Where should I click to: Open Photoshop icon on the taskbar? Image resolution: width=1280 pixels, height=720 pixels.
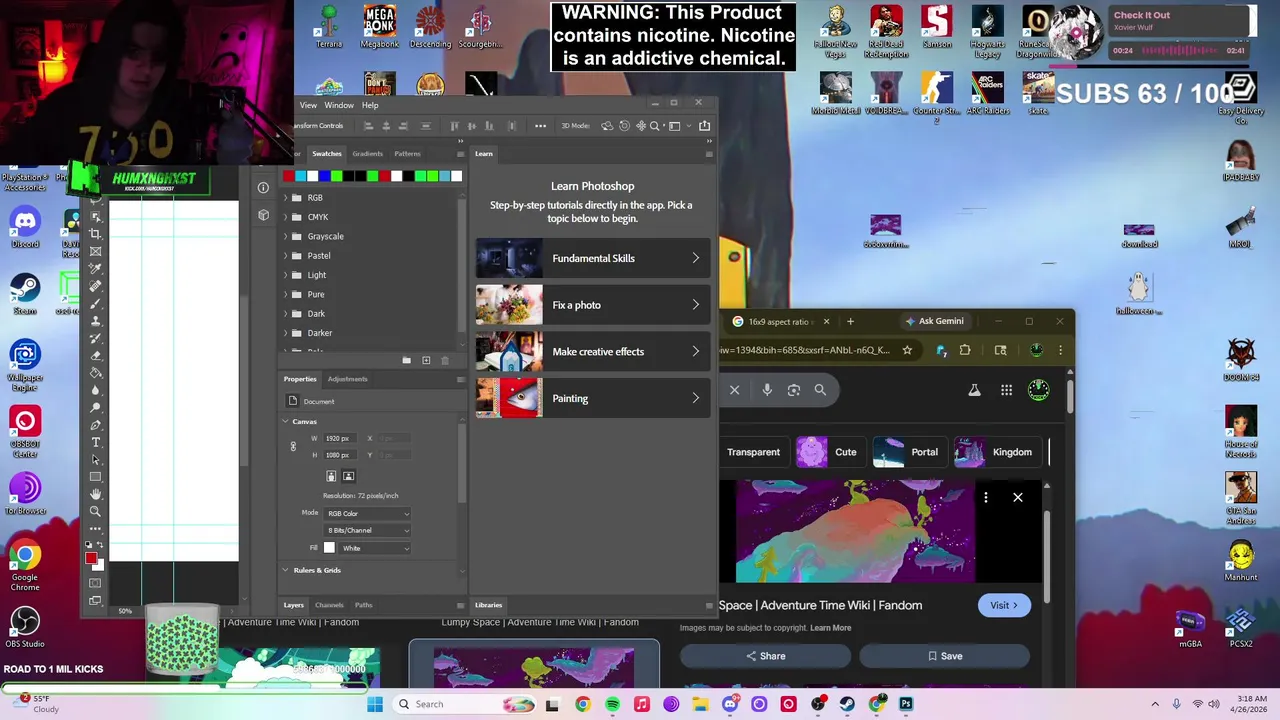906,704
